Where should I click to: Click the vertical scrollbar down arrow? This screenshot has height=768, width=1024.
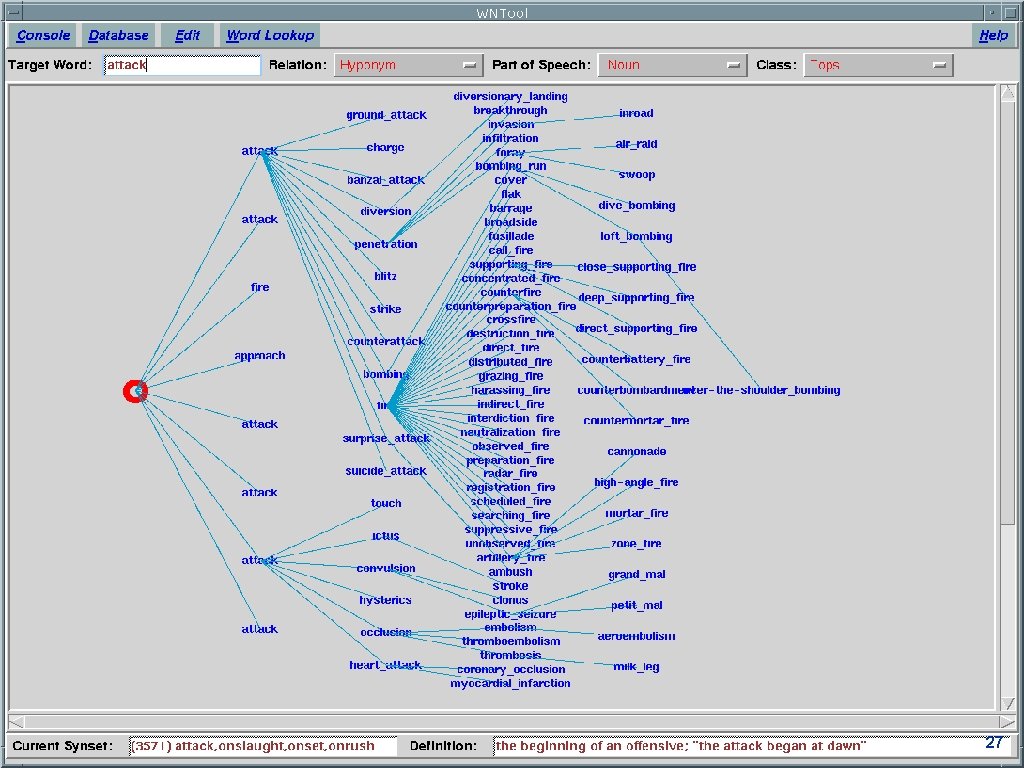(1008, 702)
